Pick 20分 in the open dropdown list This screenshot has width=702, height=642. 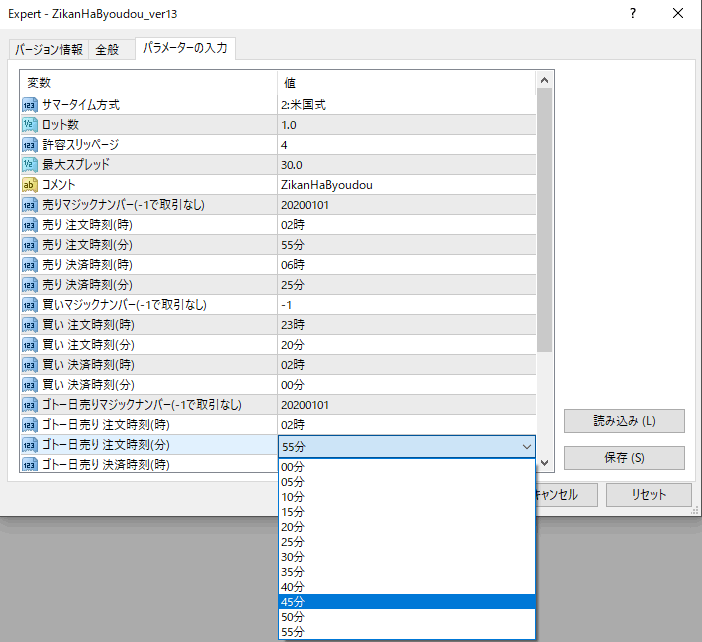(407, 527)
